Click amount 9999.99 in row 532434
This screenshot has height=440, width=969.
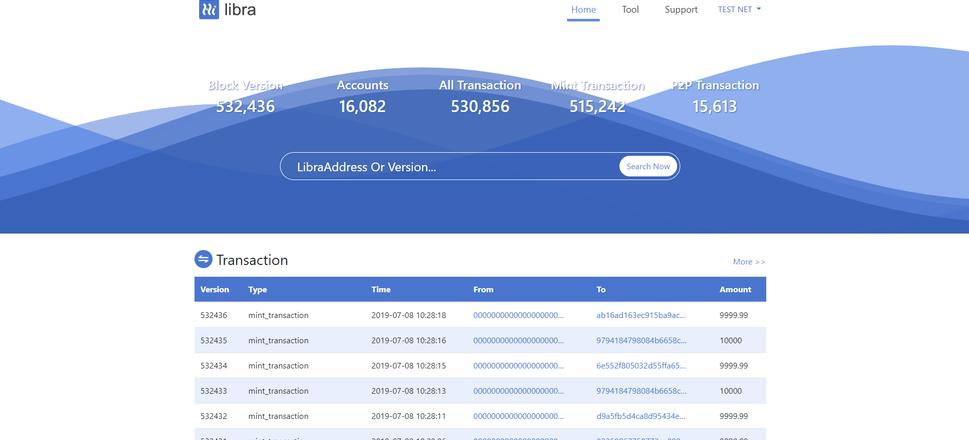click(734, 366)
